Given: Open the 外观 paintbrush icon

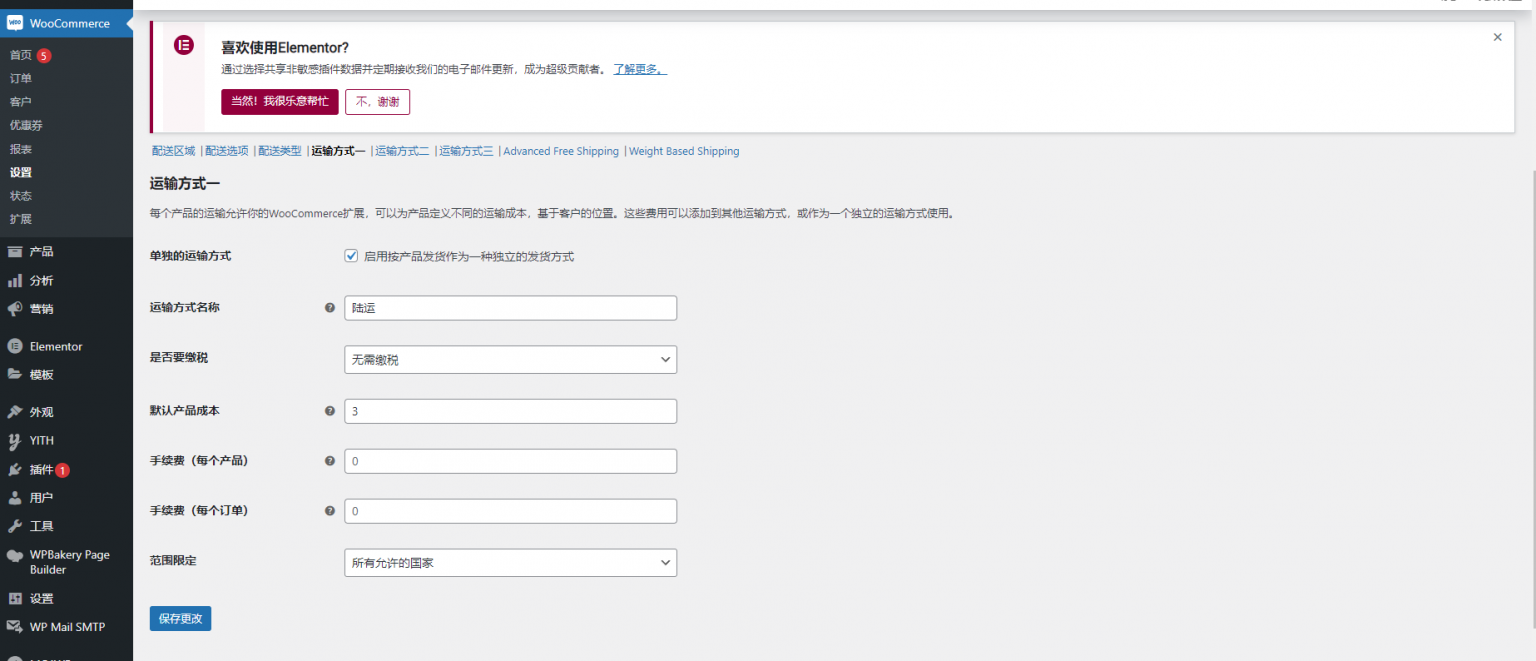Looking at the screenshot, I should [x=15, y=412].
